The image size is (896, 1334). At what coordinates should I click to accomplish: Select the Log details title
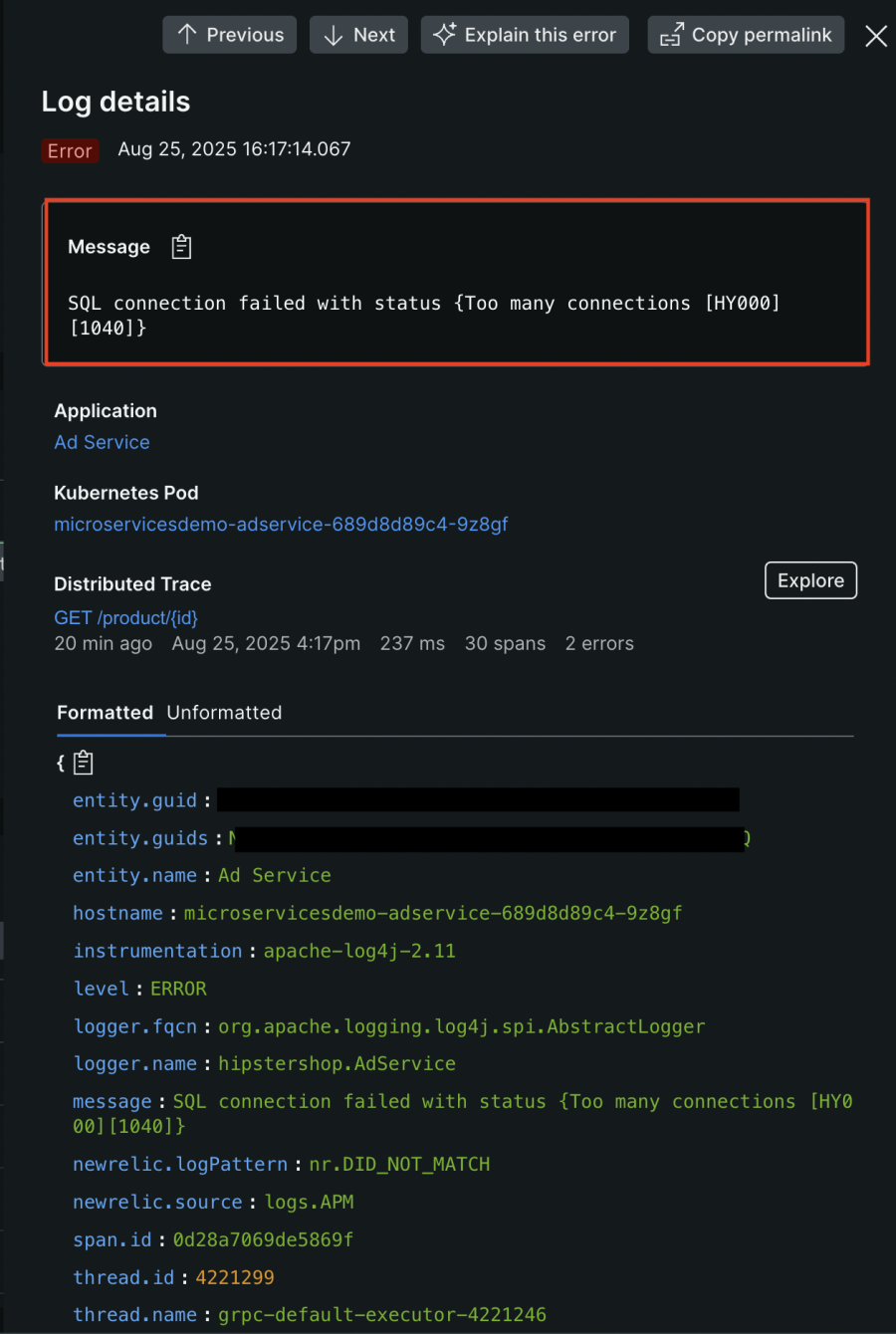tap(115, 102)
